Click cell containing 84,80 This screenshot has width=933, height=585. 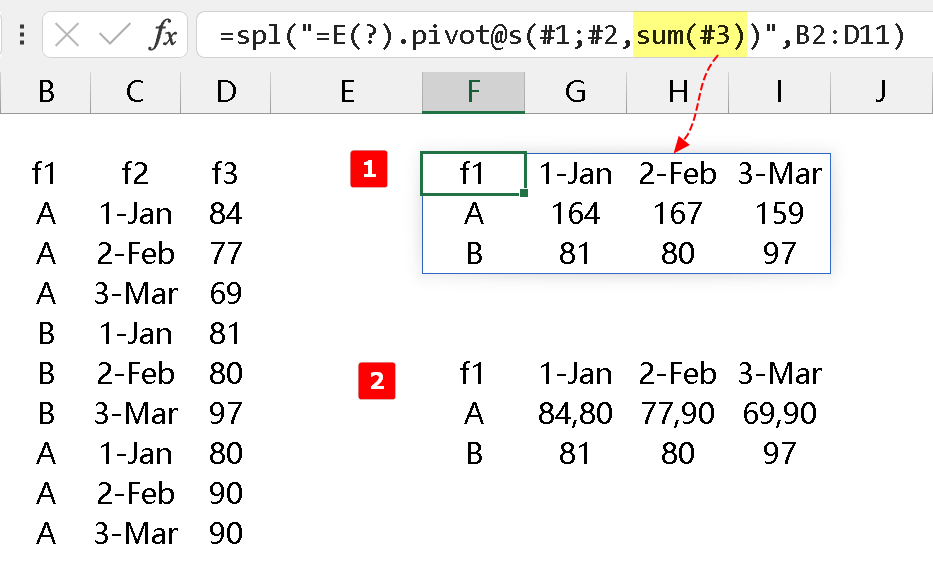pos(575,414)
